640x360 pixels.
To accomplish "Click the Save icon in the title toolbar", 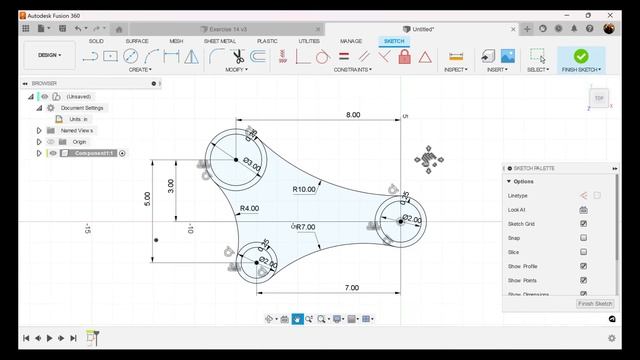I will (62, 29).
